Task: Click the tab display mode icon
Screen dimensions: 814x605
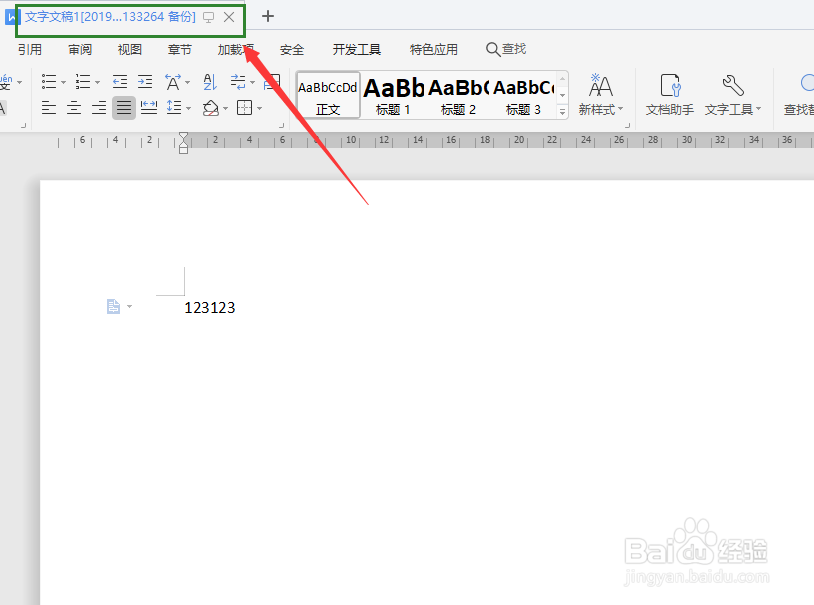Action: [208, 17]
